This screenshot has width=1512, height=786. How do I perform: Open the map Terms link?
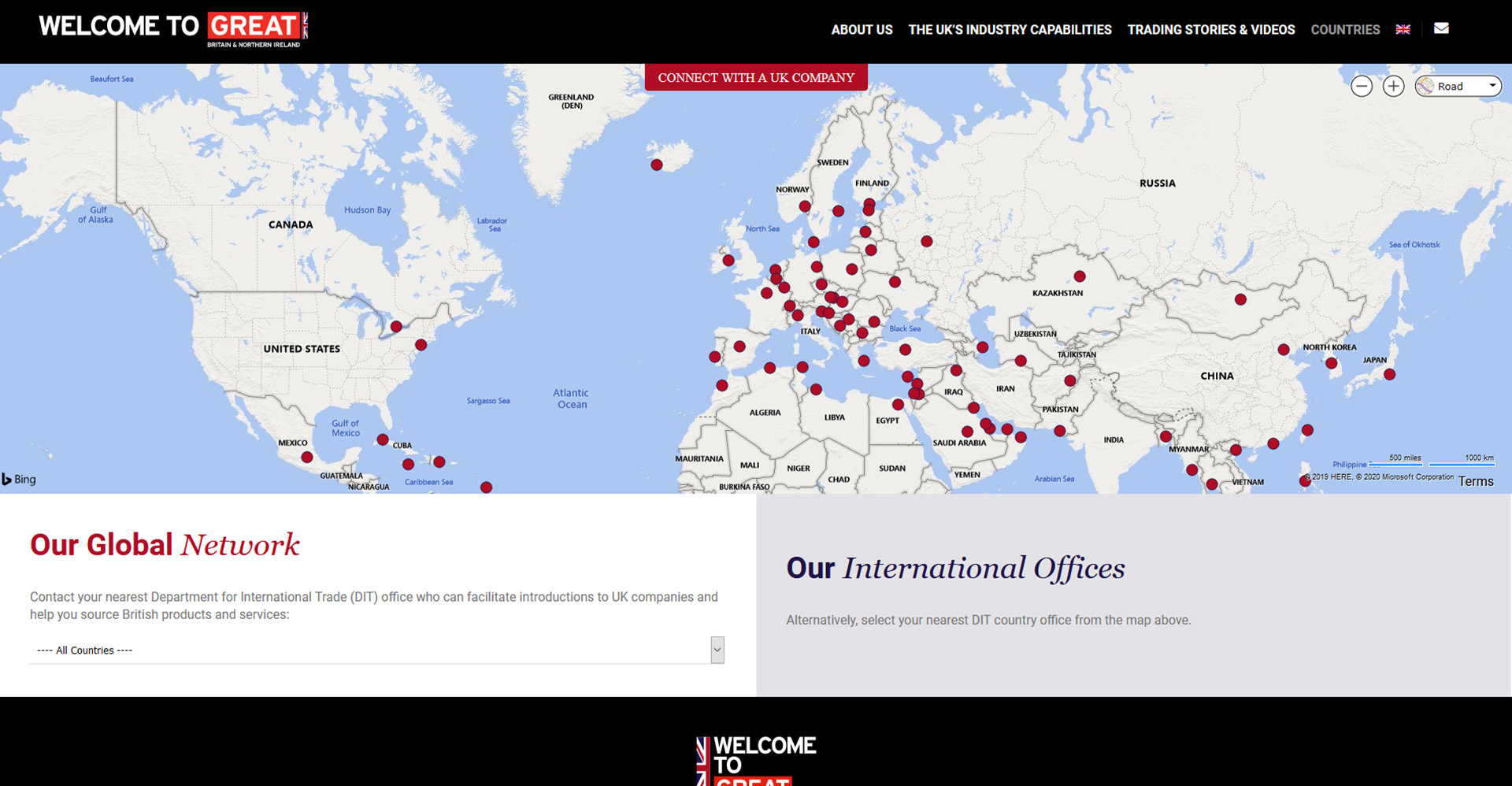(1475, 481)
